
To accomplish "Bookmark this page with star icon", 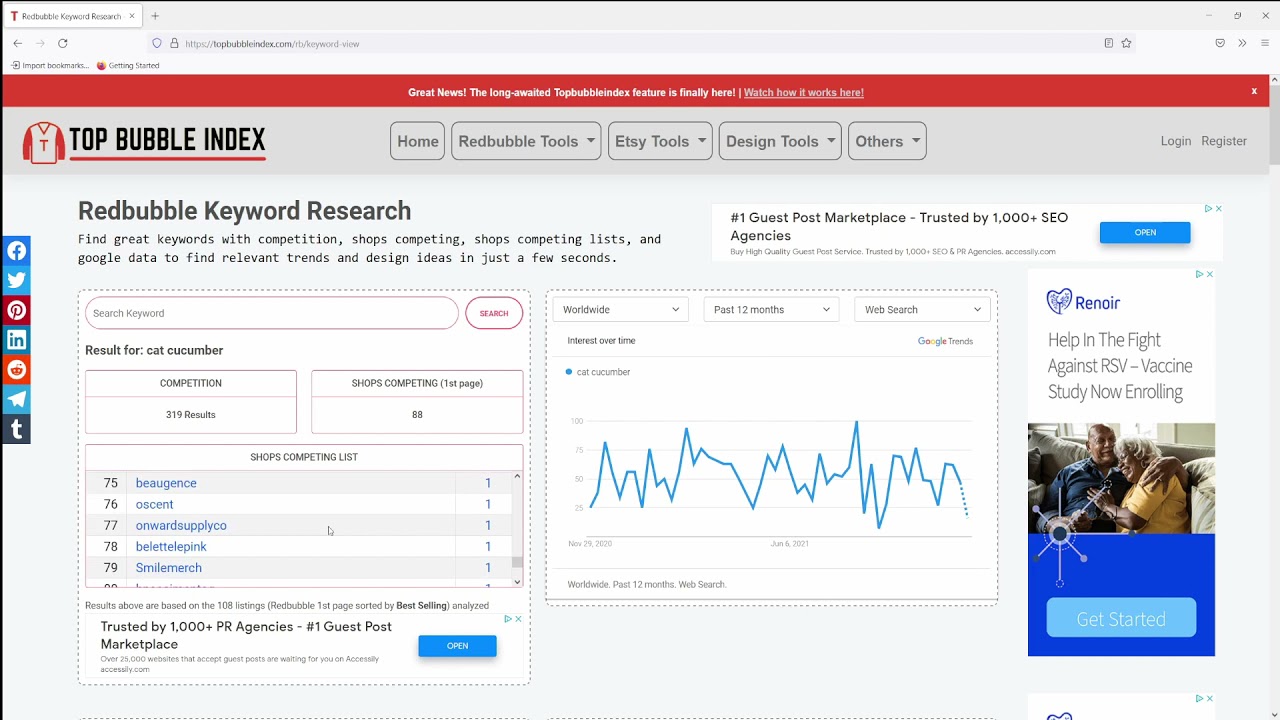I will pos(1126,43).
